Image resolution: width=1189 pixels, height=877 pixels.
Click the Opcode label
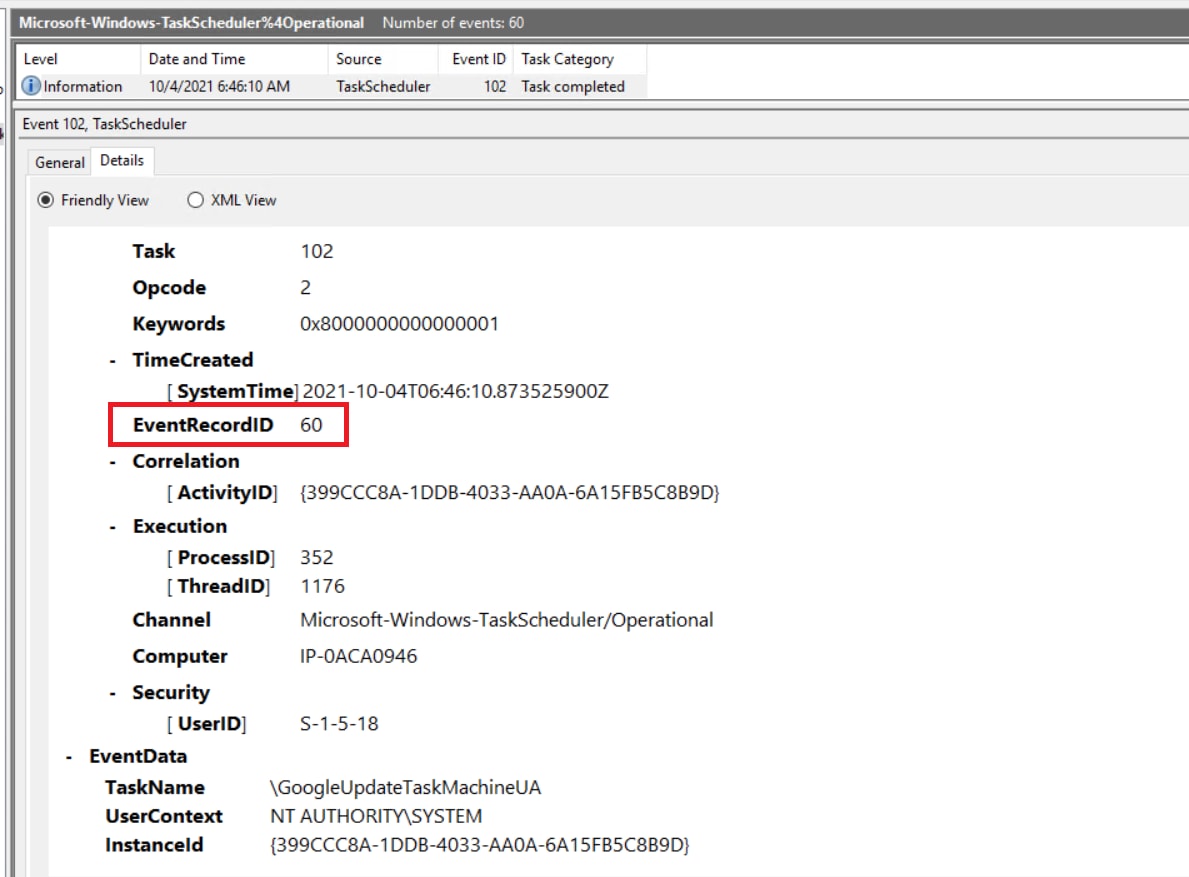169,288
